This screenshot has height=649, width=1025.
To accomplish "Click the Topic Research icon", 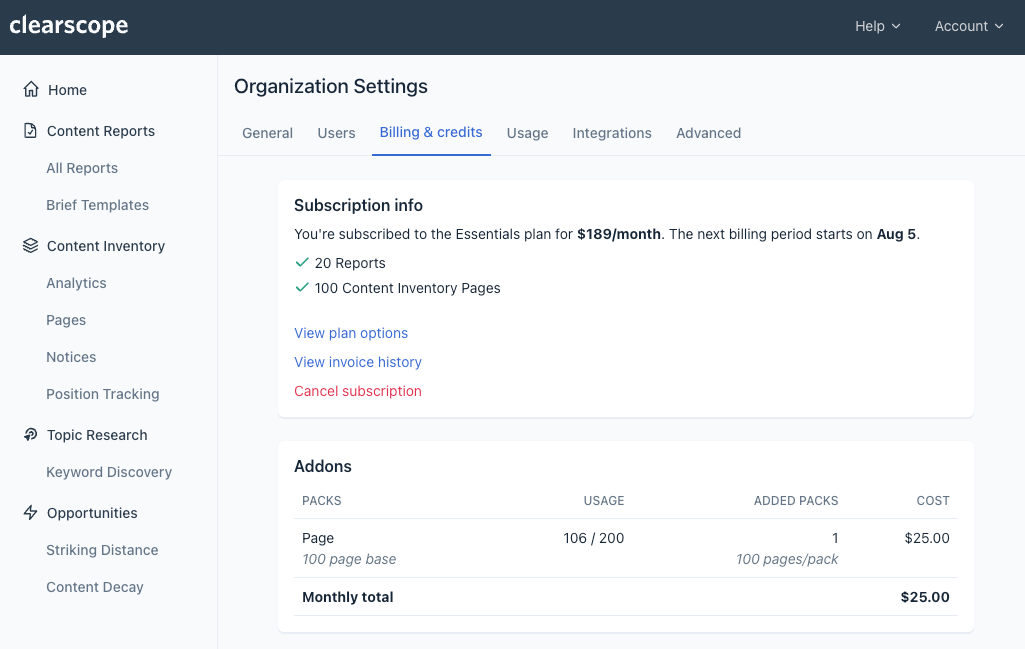I will pyautogui.click(x=31, y=435).
